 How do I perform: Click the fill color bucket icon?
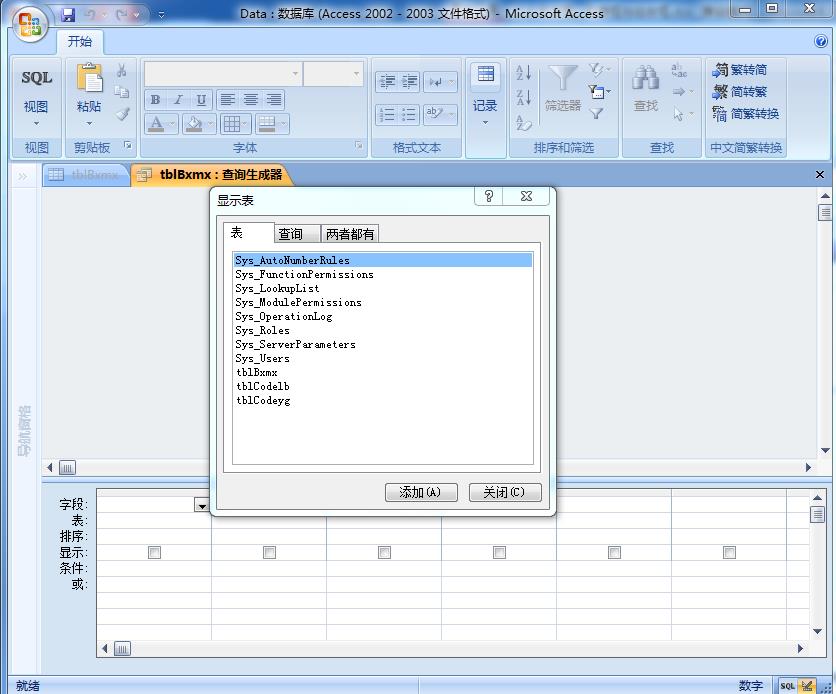[193, 124]
